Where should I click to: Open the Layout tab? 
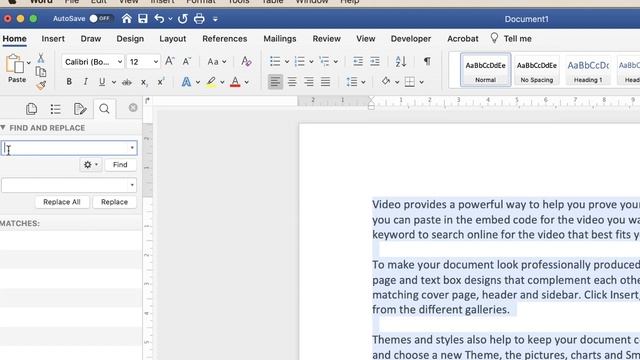click(173, 39)
